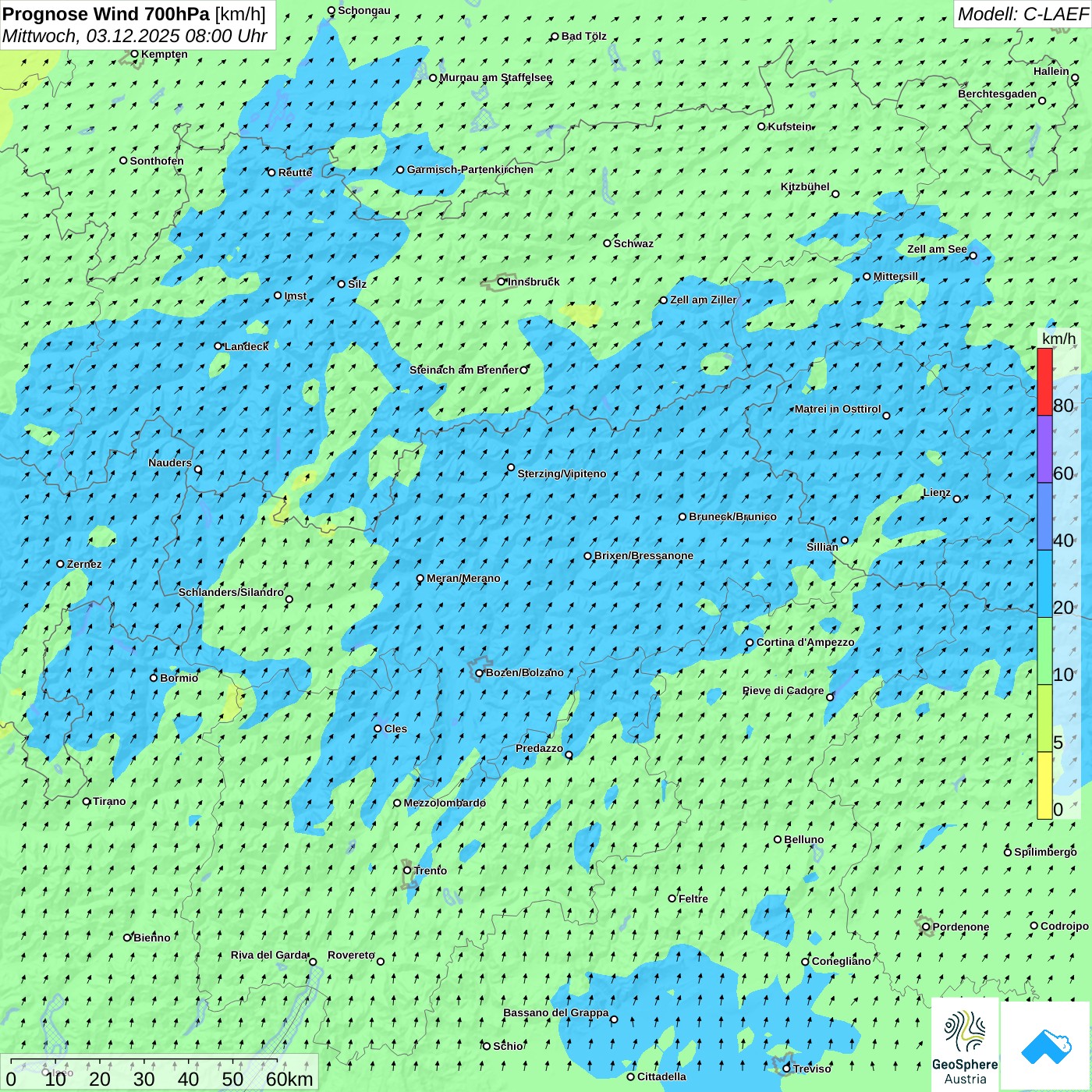Click the Cittadella label
The image size is (1092, 1092).
[x=661, y=1076]
